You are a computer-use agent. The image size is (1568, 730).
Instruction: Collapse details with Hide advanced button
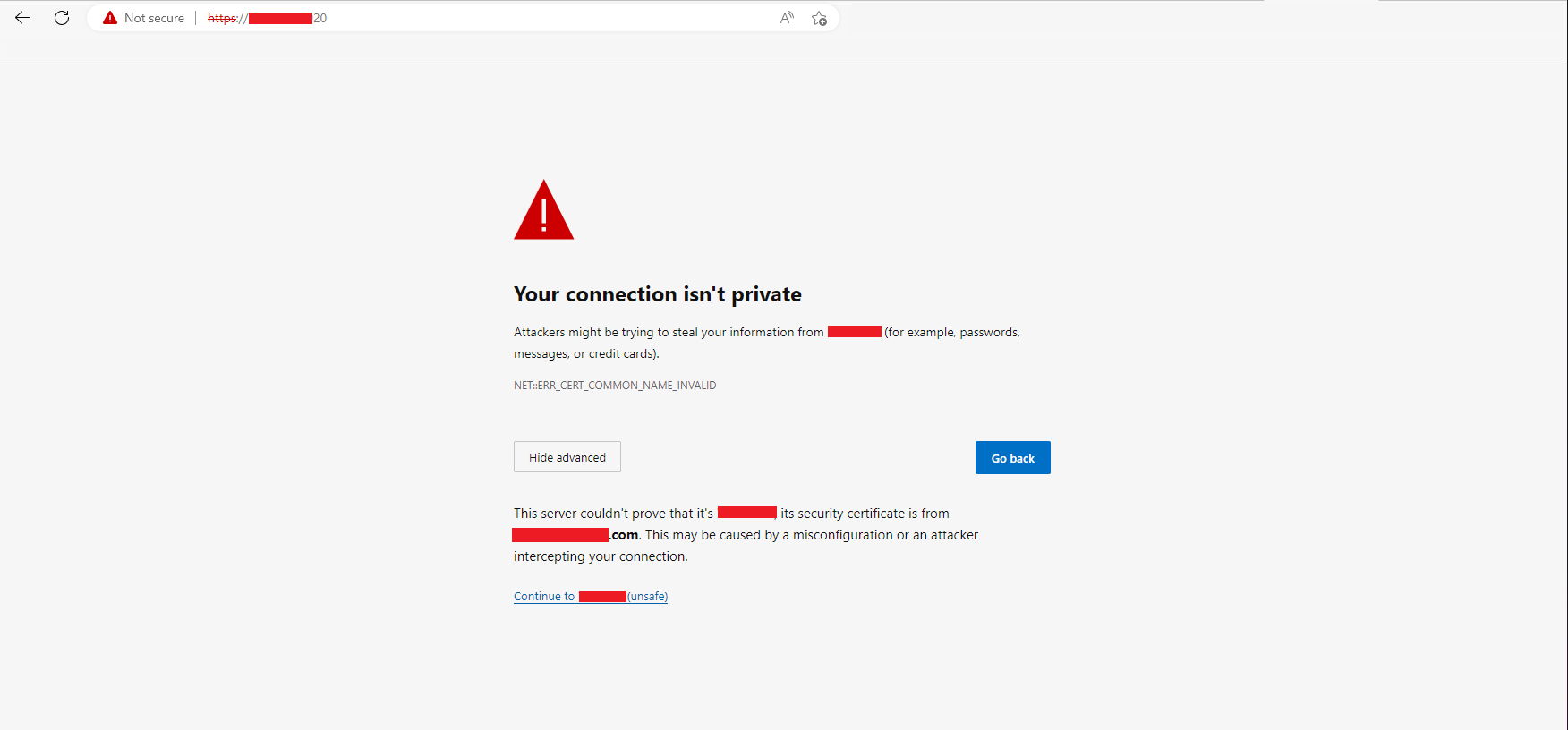tap(567, 457)
